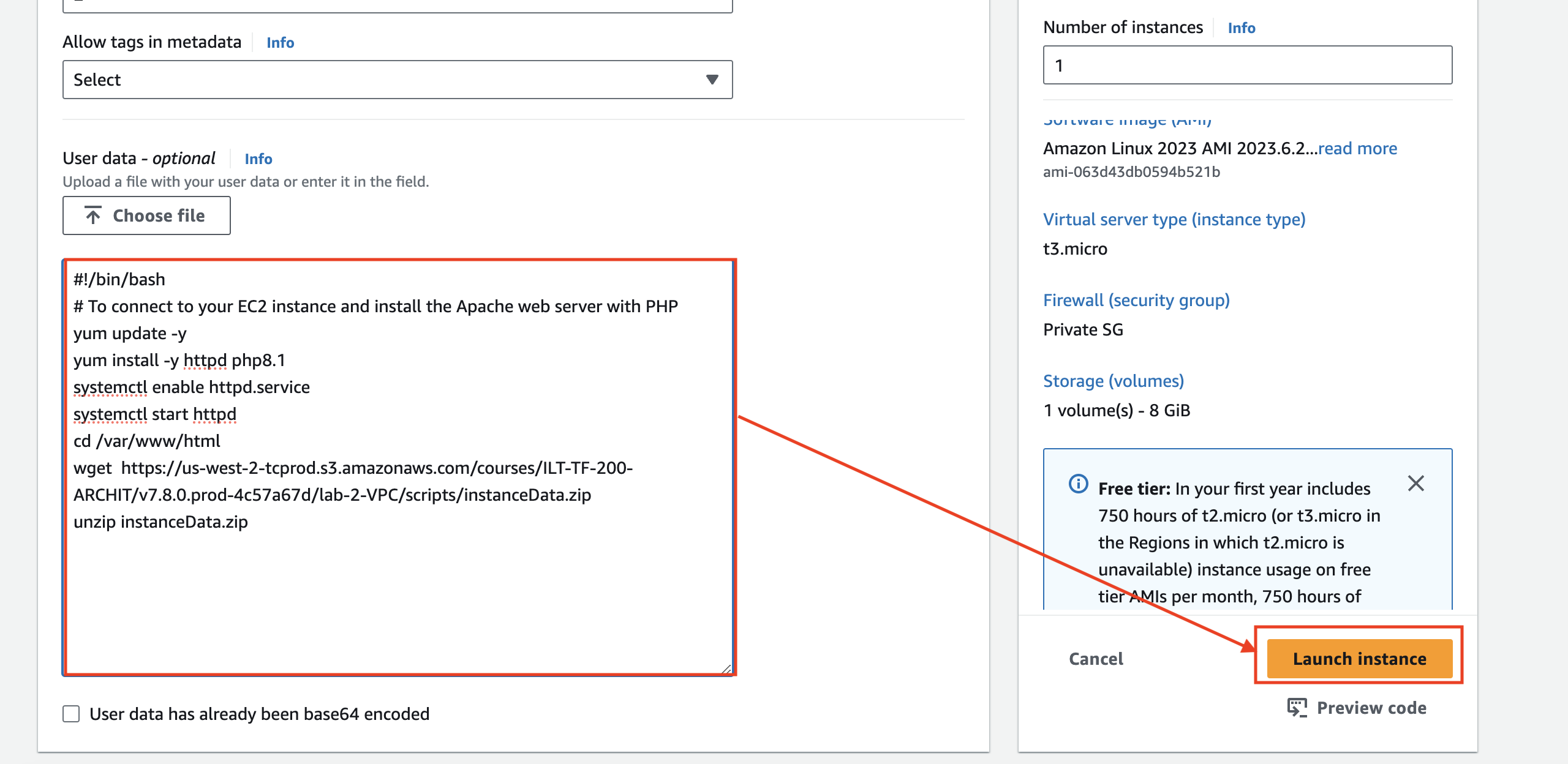Click the Launch instance button

(x=1359, y=659)
